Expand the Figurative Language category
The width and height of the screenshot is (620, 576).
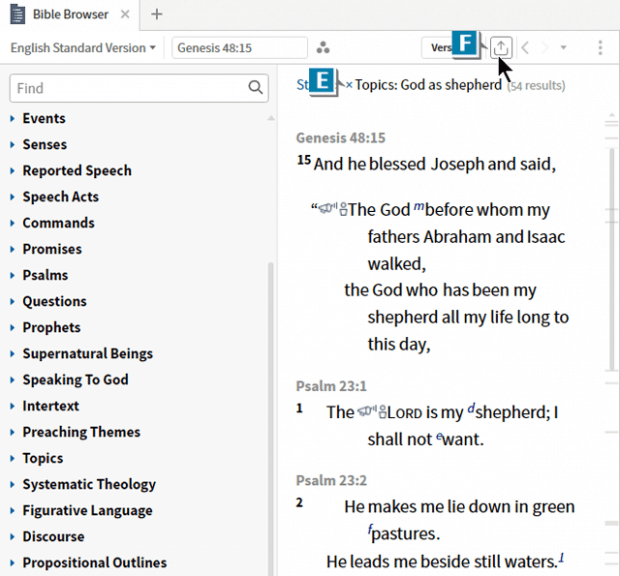(x=12, y=511)
